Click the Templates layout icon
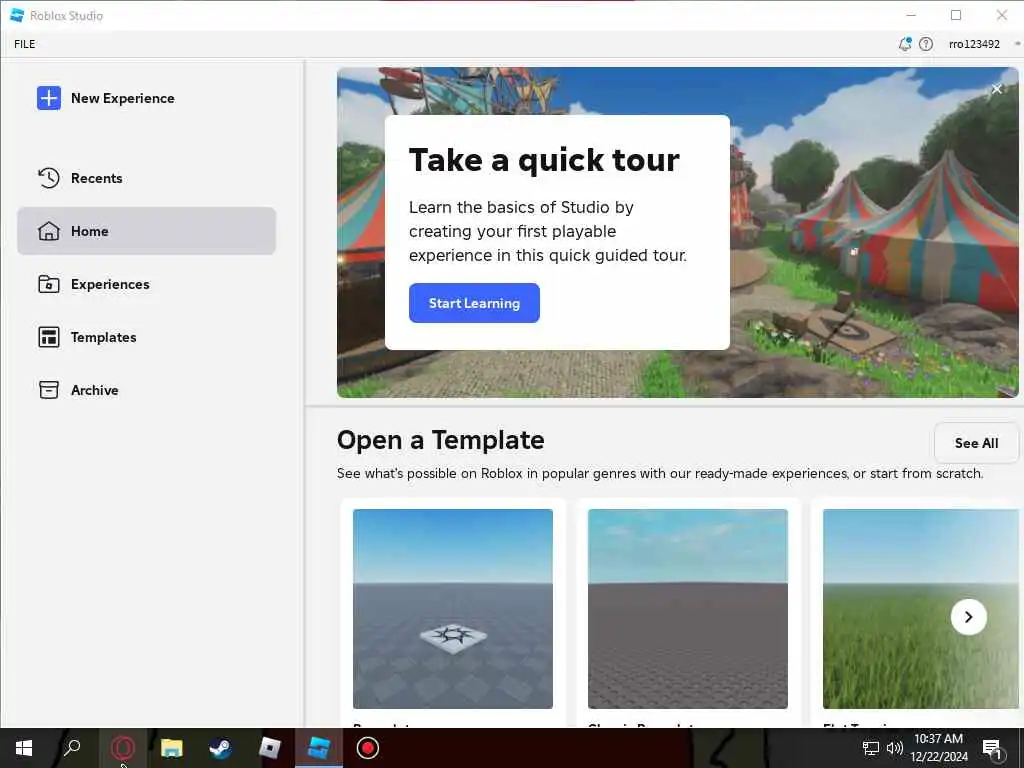The image size is (1024, 768). click(49, 337)
